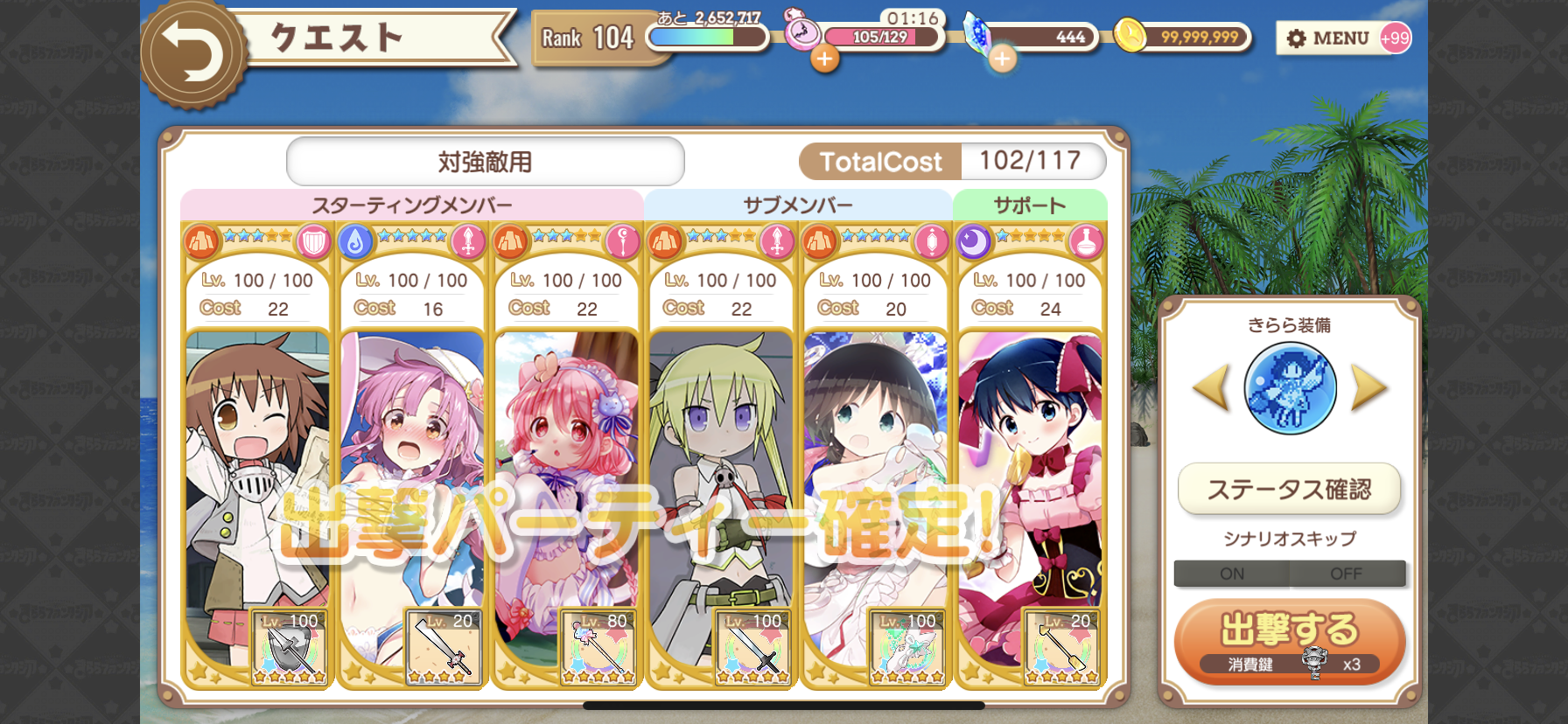Show previous Kirara equipment with left arrow
This screenshot has width=1568, height=724.
click(1211, 388)
